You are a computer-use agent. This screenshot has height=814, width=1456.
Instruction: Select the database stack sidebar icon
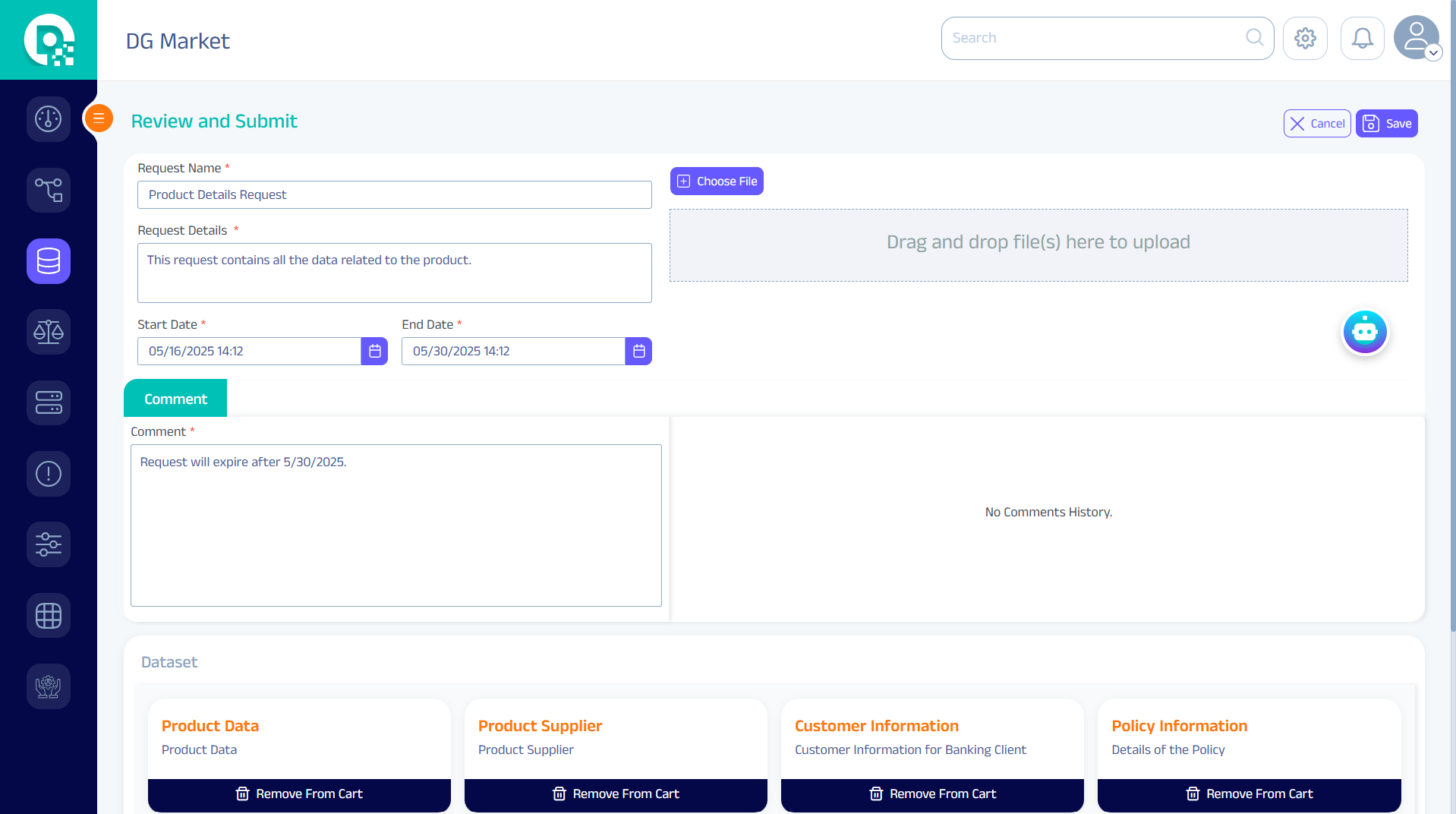[x=49, y=261]
